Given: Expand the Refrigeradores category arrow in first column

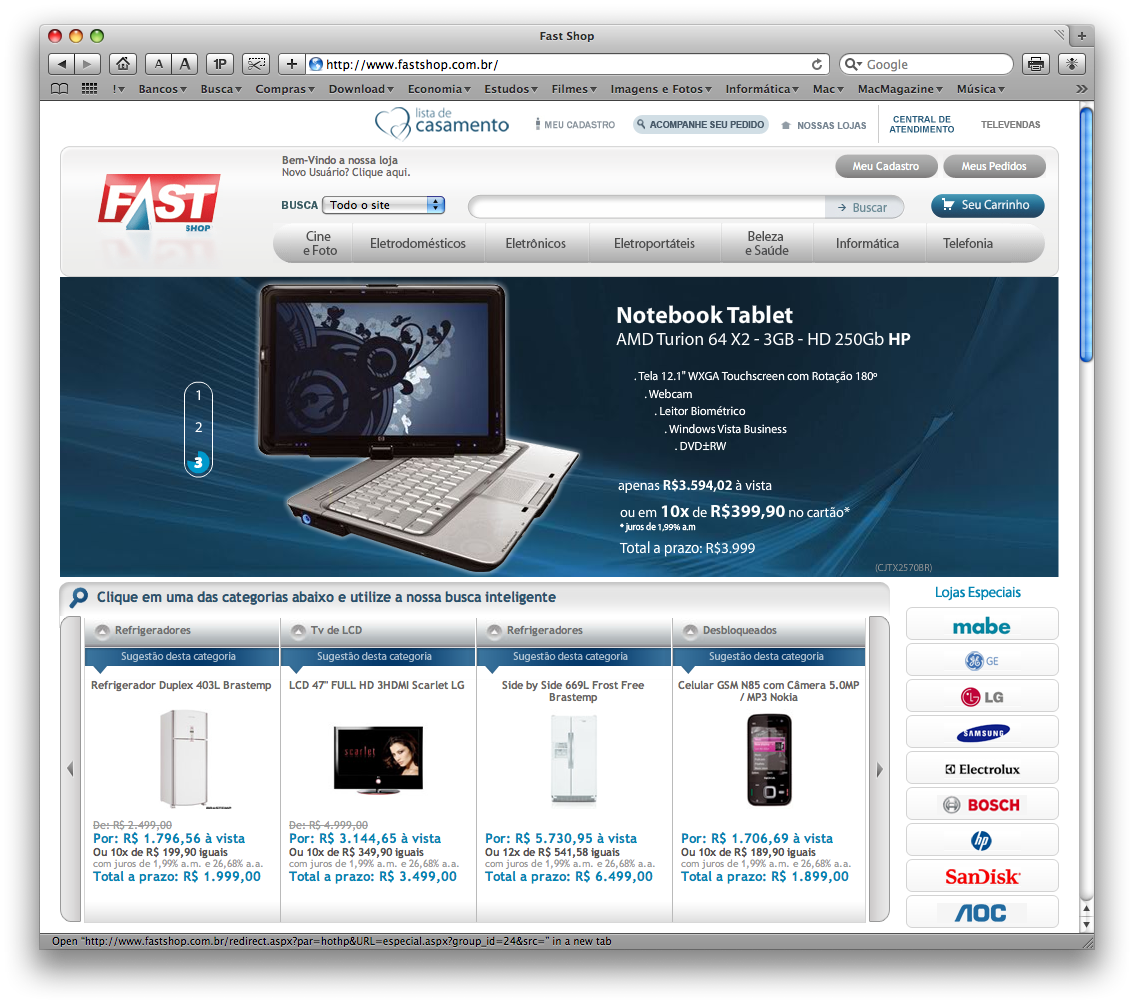Looking at the screenshot, I should click(x=100, y=631).
